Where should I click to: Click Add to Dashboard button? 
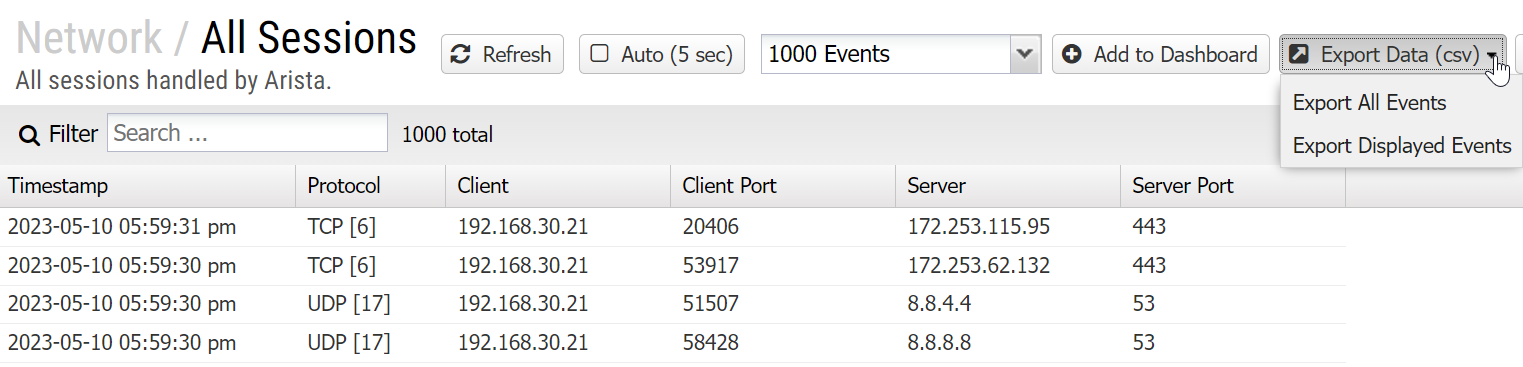click(1160, 54)
